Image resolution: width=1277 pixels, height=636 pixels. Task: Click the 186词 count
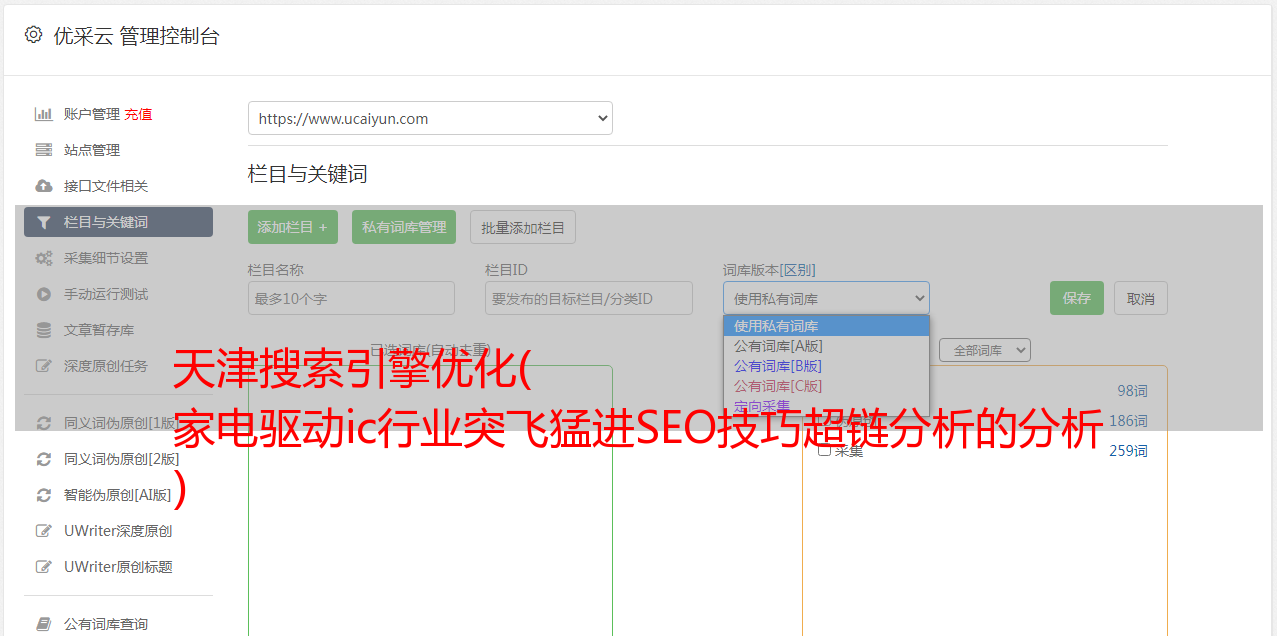1128,421
